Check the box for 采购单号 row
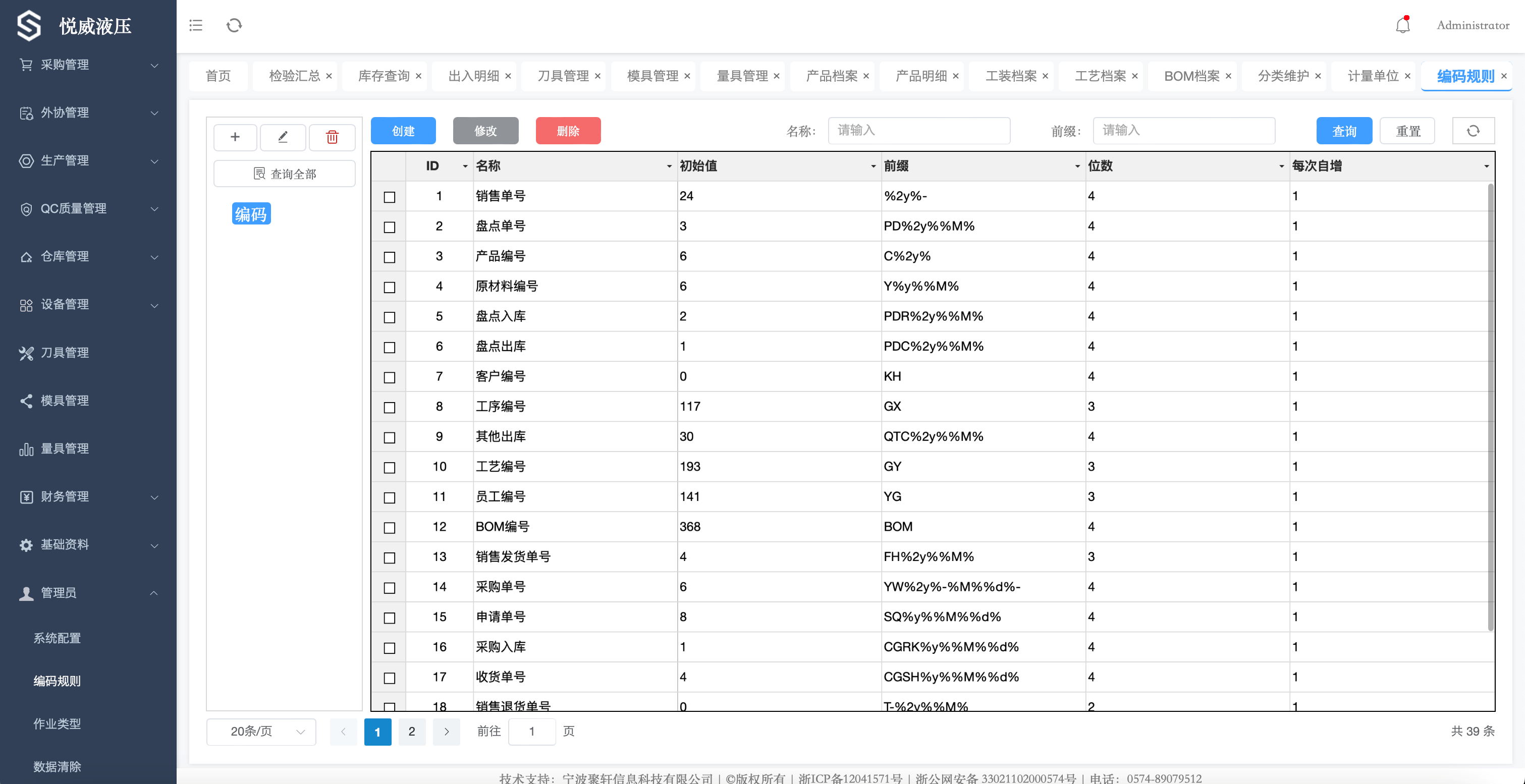This screenshot has height=784, width=1525. point(390,588)
